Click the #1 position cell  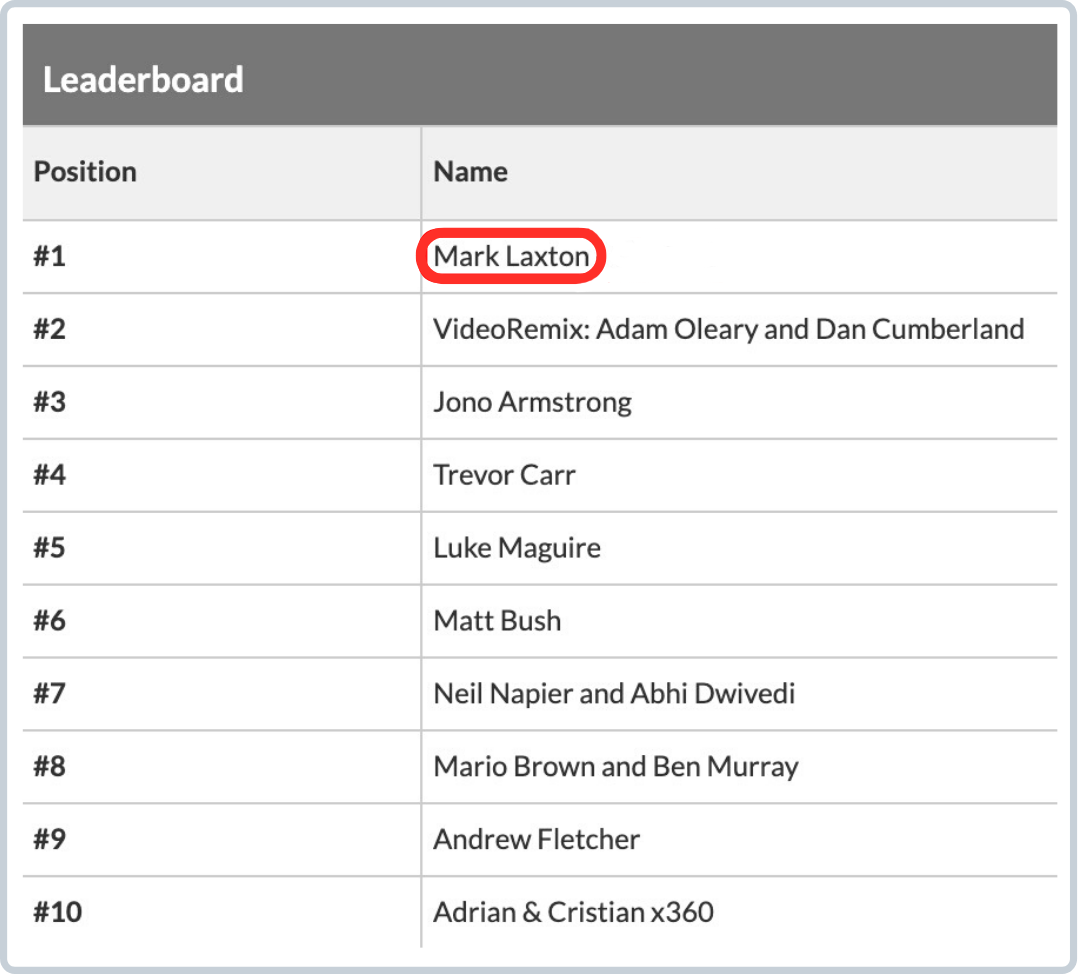49,257
